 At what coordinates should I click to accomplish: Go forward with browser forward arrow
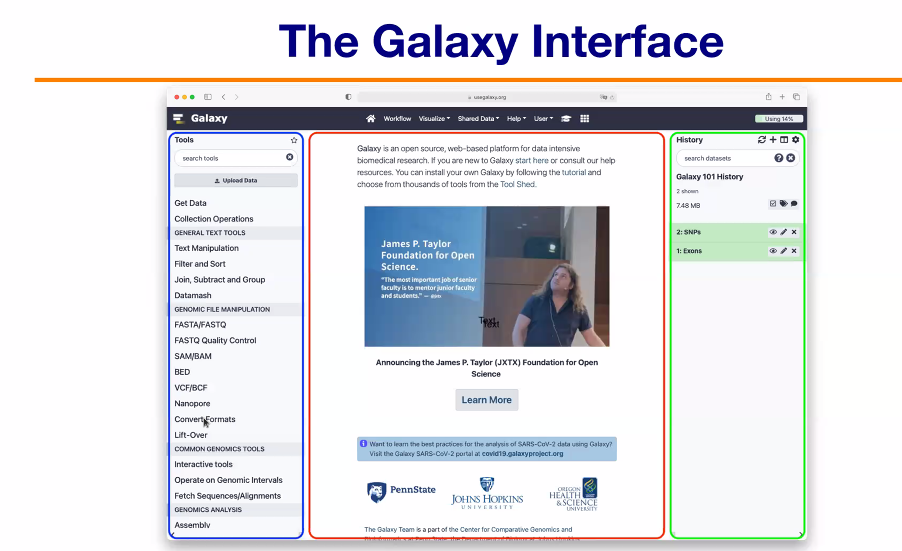point(236,97)
